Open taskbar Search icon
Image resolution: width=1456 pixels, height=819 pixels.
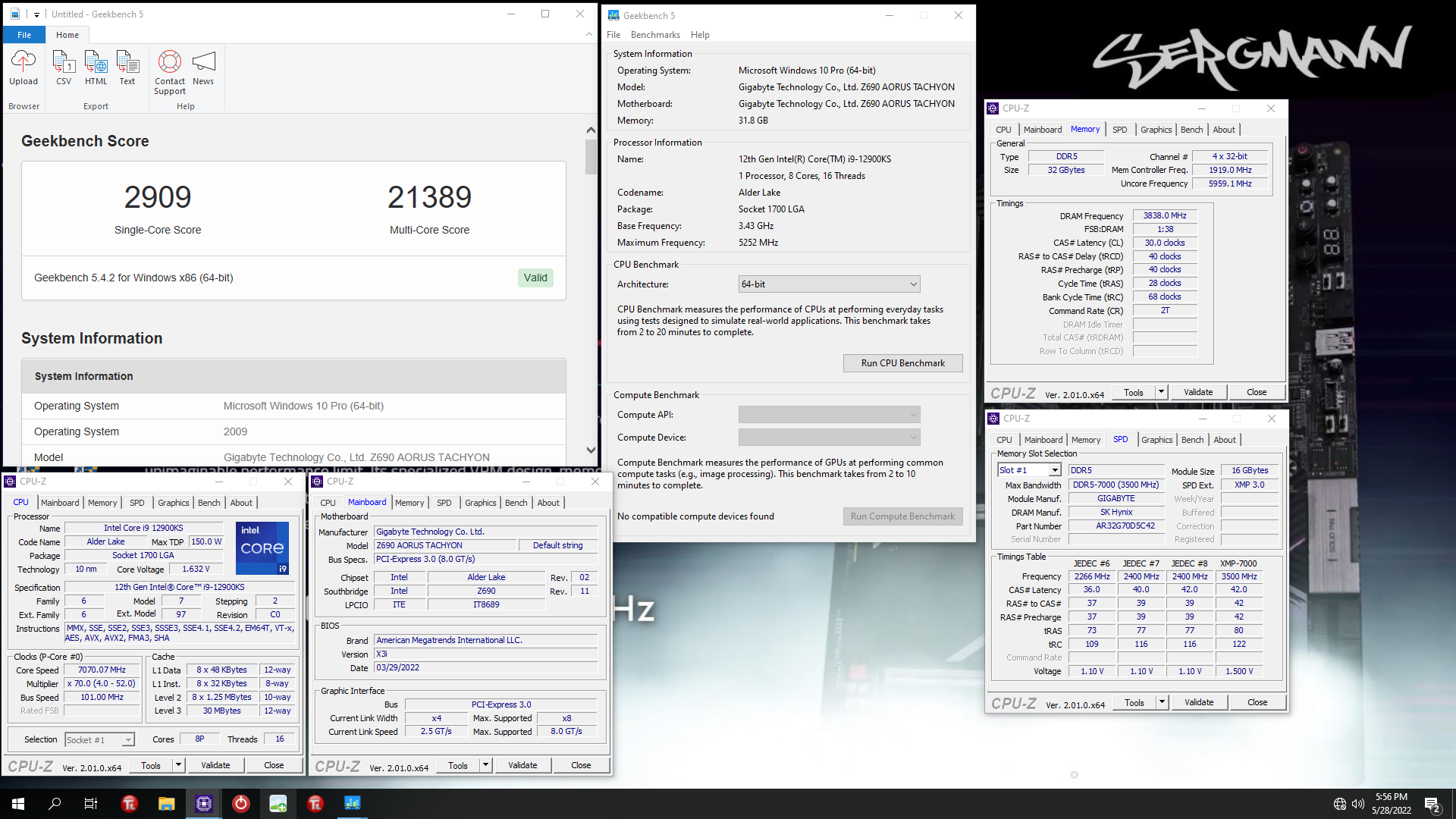click(x=55, y=804)
